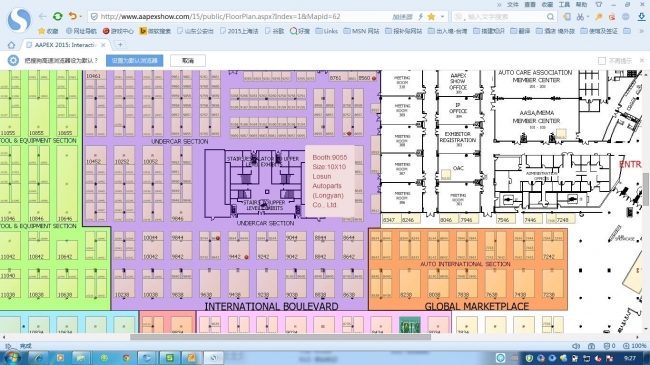Click the 取消 button
Image resolution: width=650 pixels, height=365 pixels.
click(188, 61)
